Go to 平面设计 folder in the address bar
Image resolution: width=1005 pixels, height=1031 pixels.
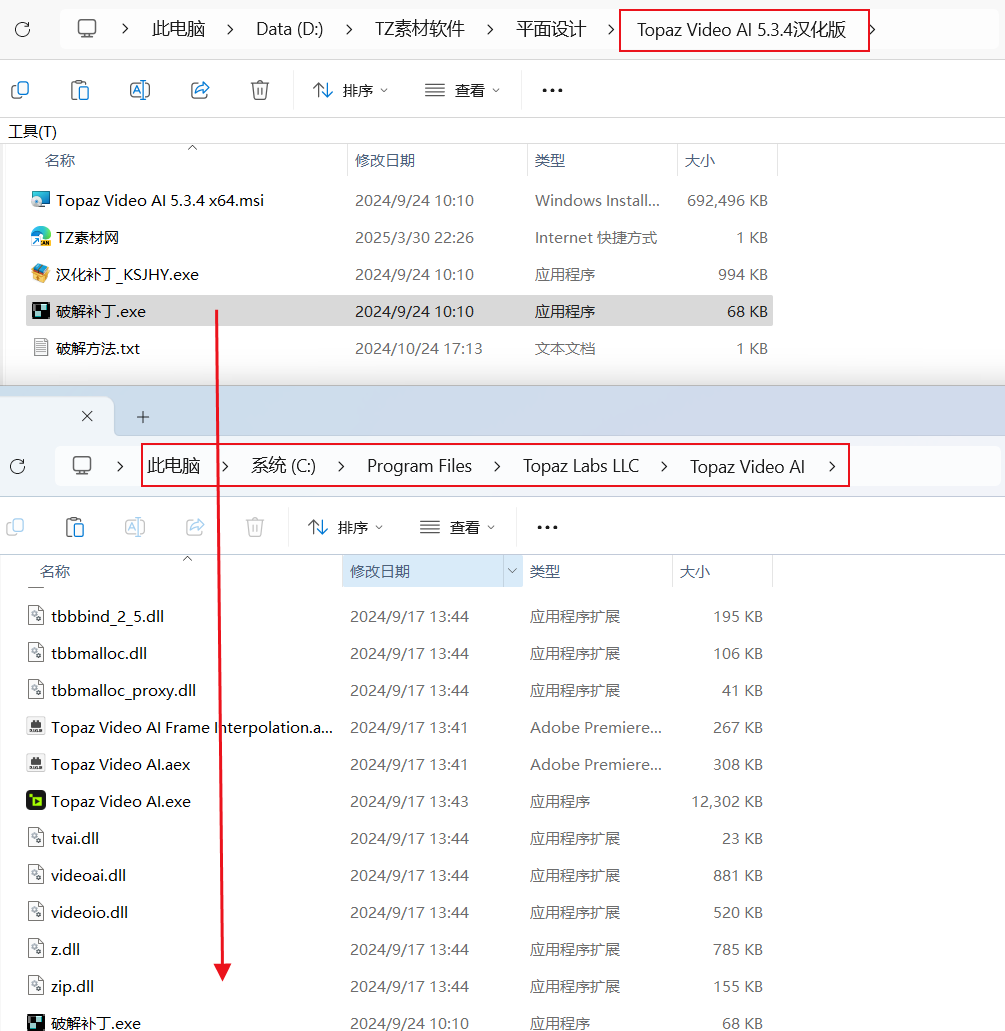click(x=551, y=30)
